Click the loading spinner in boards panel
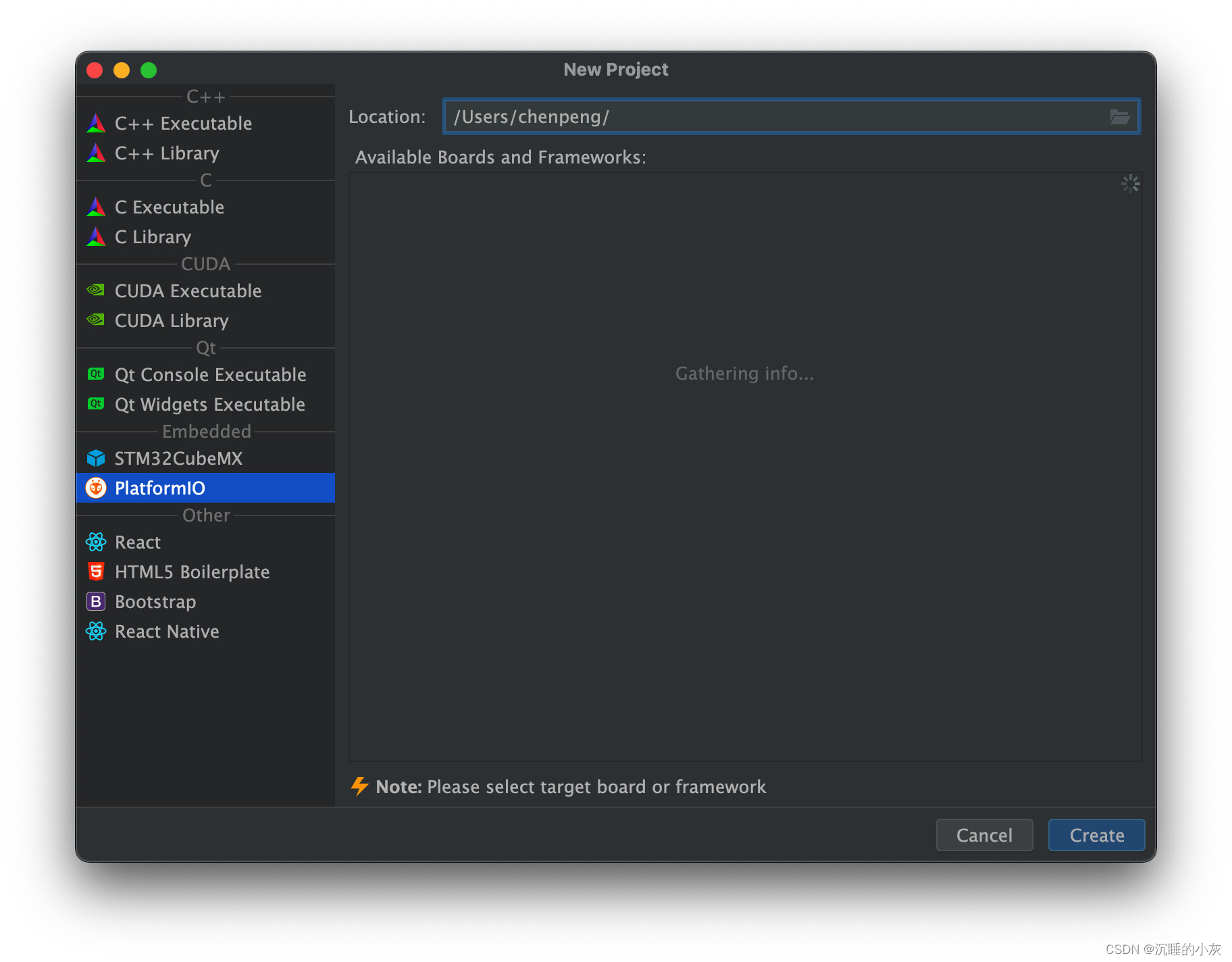The height and width of the screenshot is (962, 1232). coord(1130,184)
